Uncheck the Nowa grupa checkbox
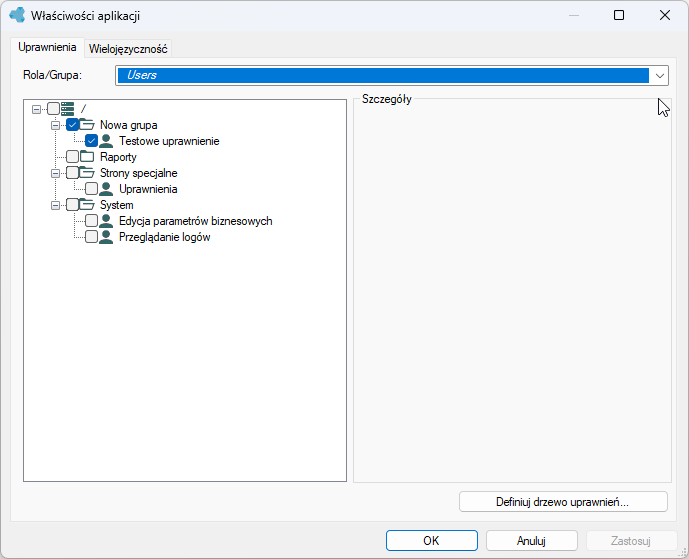 [73, 125]
